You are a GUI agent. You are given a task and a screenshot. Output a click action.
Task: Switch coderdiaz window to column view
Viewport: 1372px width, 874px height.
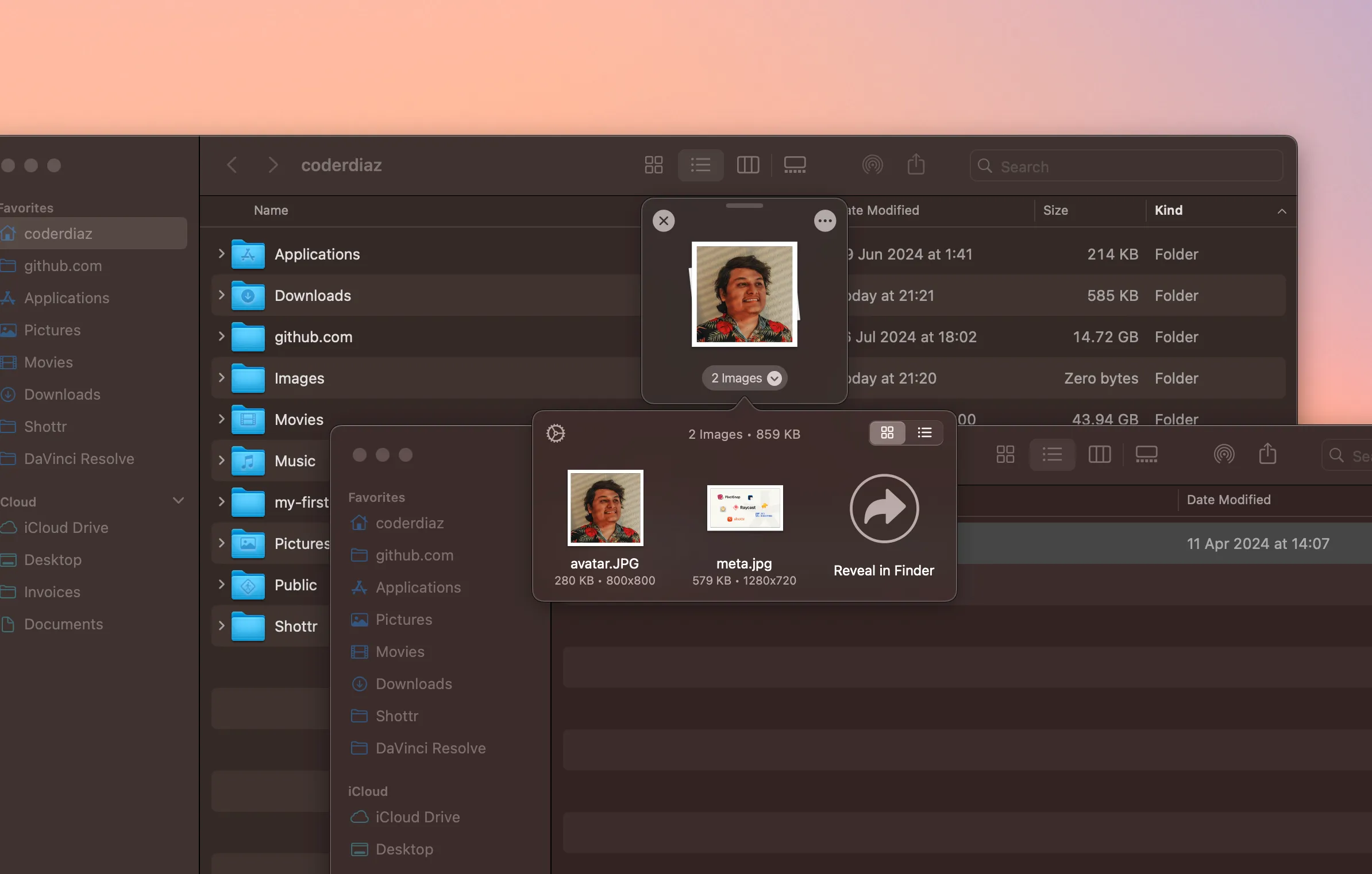point(747,165)
